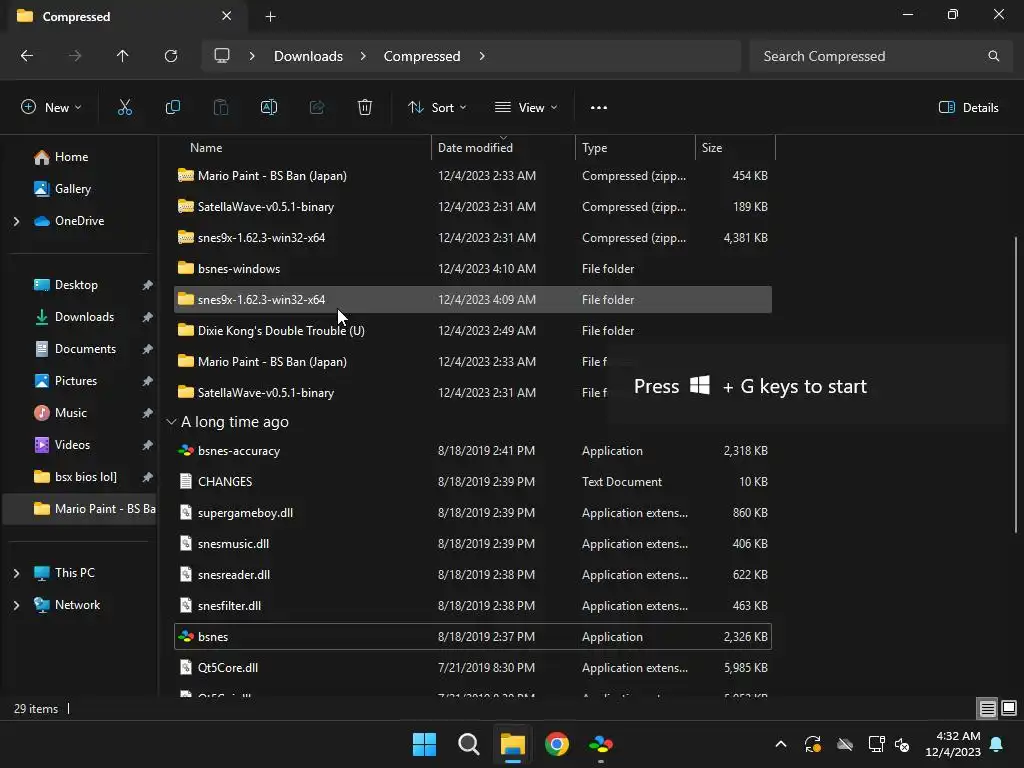The height and width of the screenshot is (768, 1024).
Task: Open Desktop in the sidebar
Action: tap(79, 285)
